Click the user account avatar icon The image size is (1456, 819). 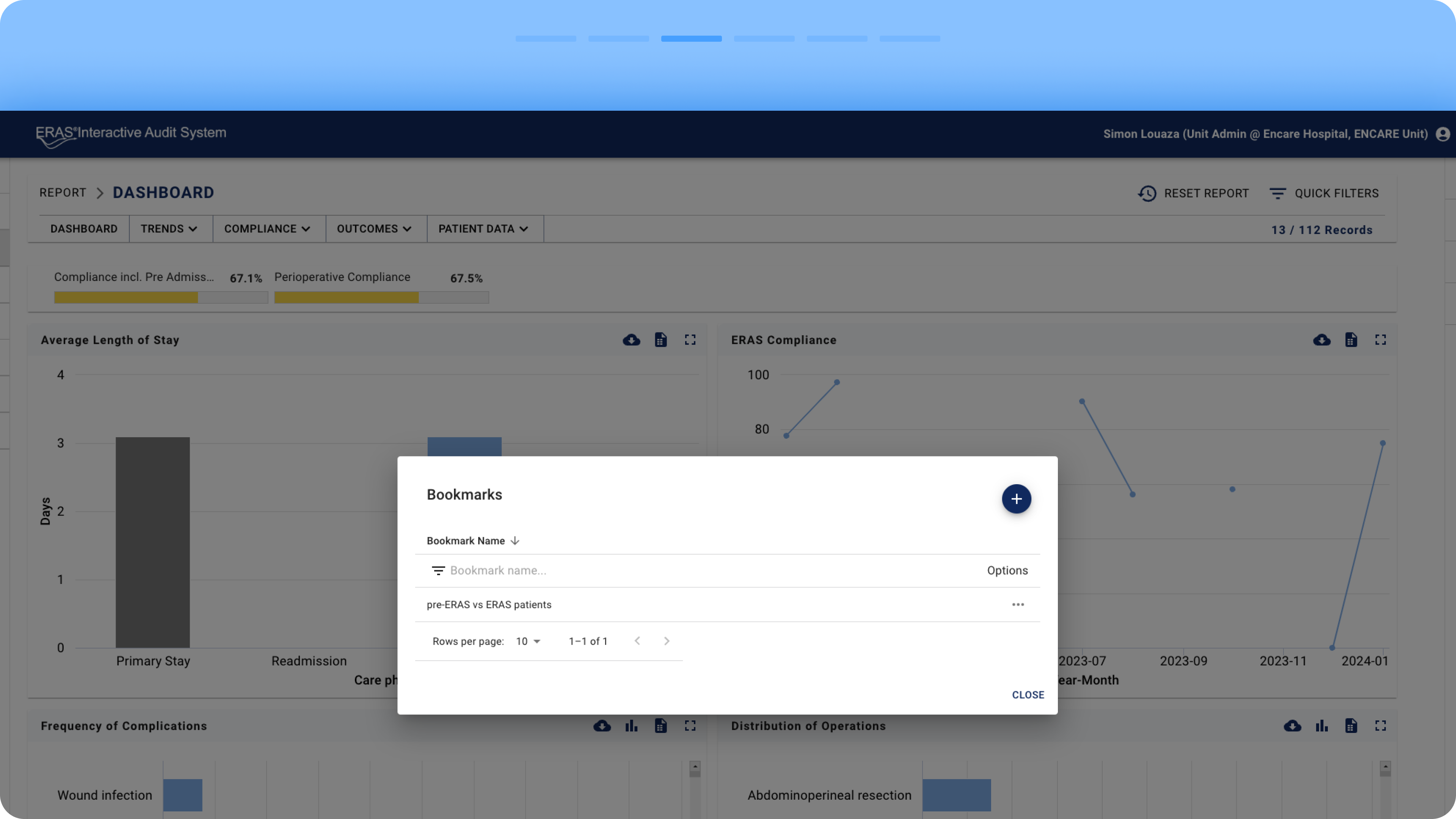point(1442,134)
